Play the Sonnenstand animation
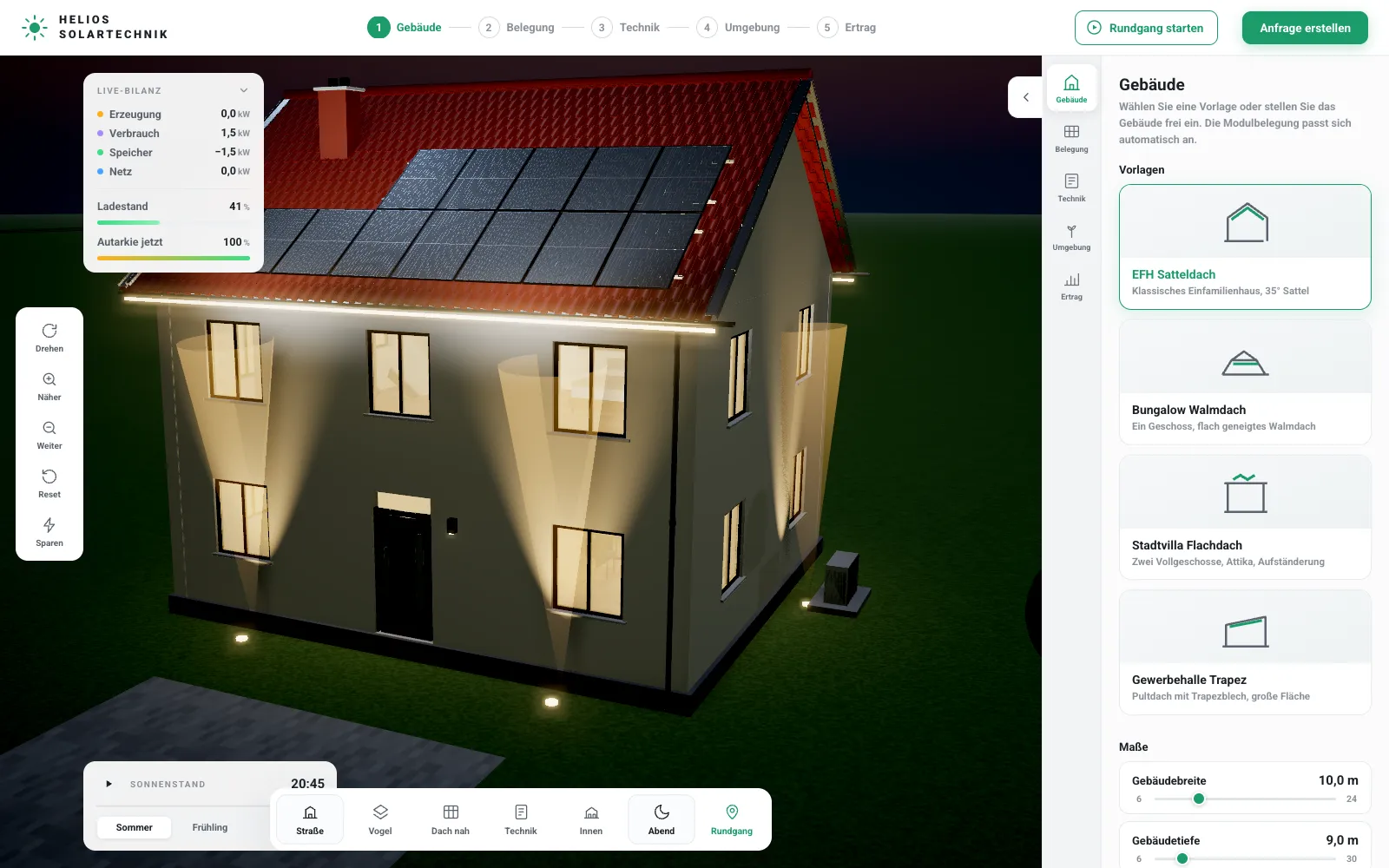This screenshot has height=868, width=1389. (x=109, y=784)
